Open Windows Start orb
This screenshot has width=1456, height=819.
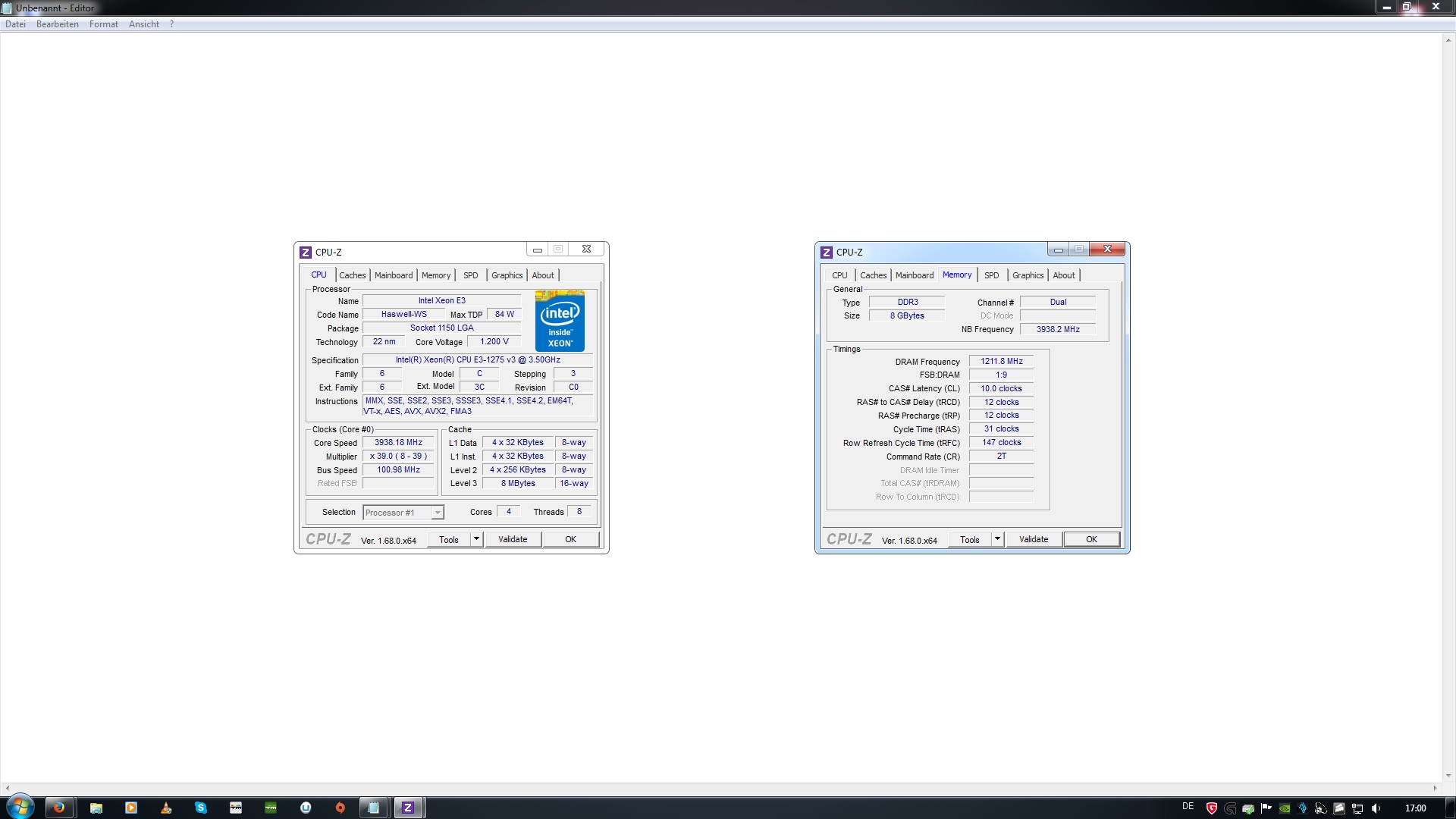pyautogui.click(x=20, y=807)
